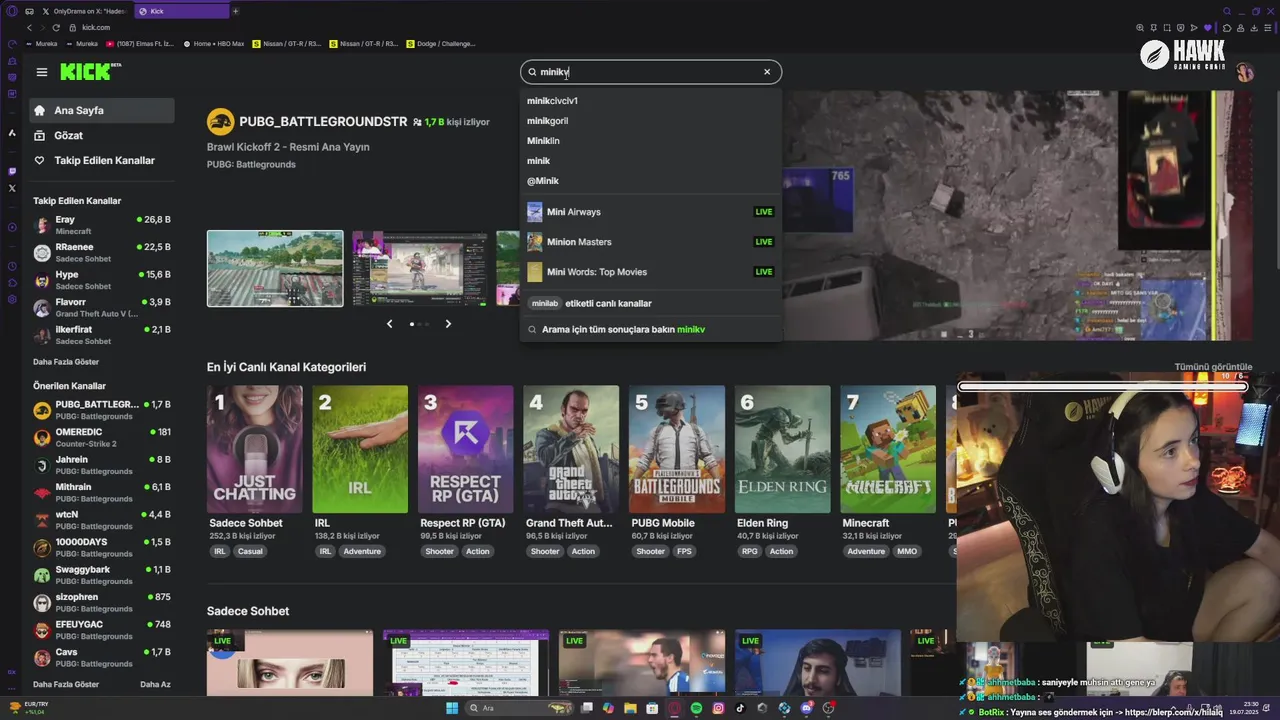1280x720 pixels.
Task: Open the HBO Max bookmark
Action: [214, 44]
